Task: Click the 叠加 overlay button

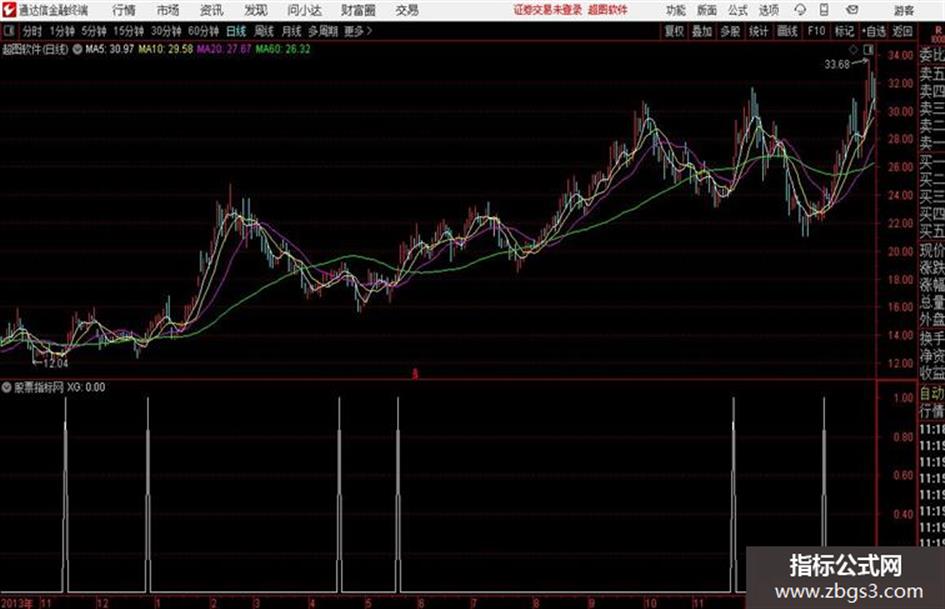Action: 702,31
